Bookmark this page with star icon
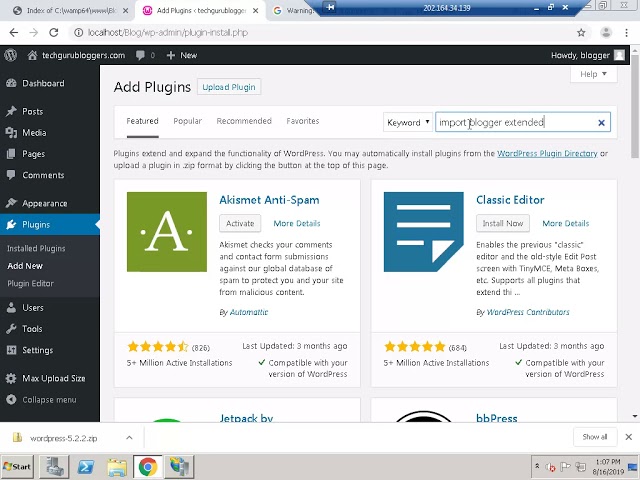 (581, 33)
